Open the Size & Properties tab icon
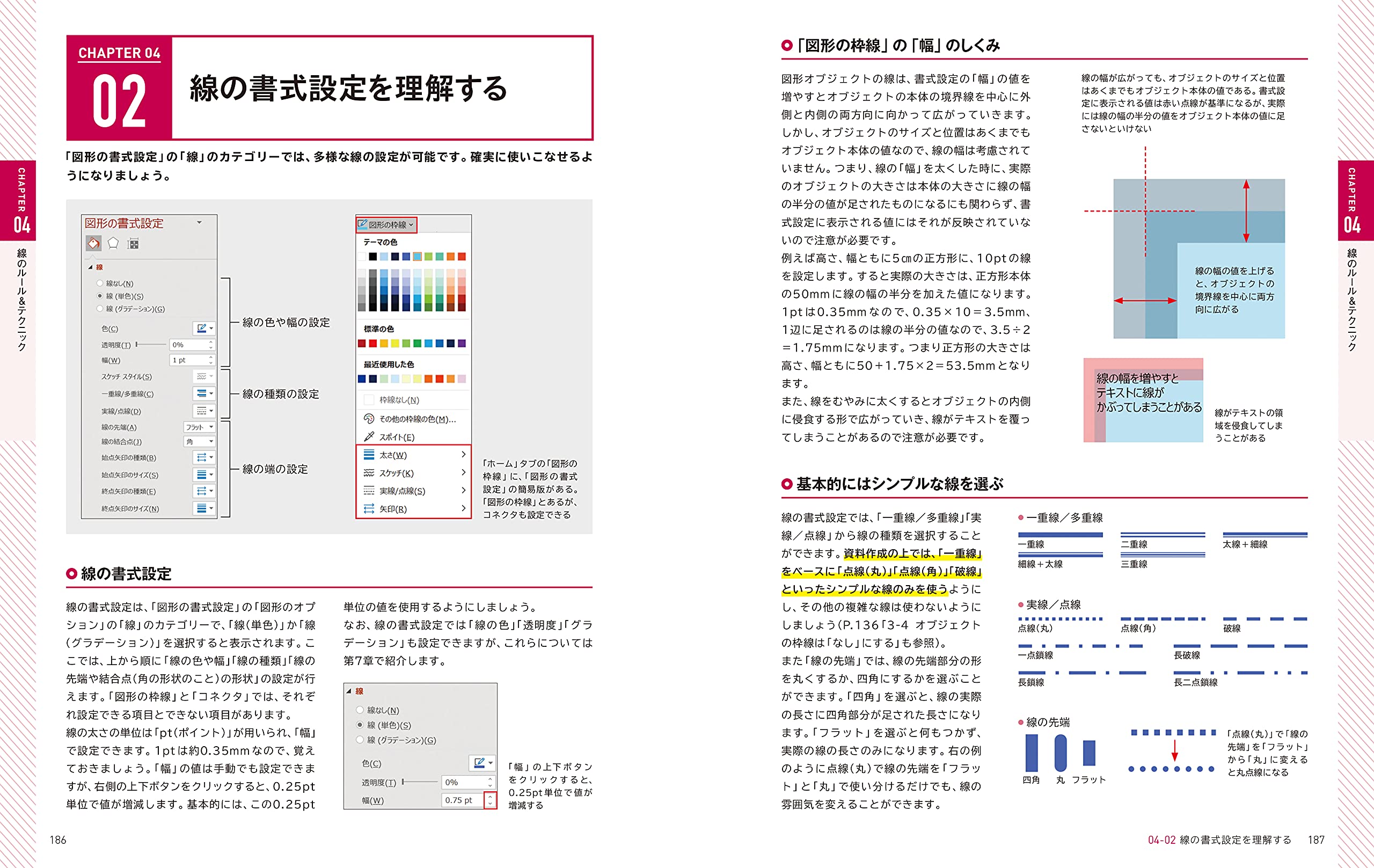Image resolution: width=1374 pixels, height=868 pixels. pos(133,244)
